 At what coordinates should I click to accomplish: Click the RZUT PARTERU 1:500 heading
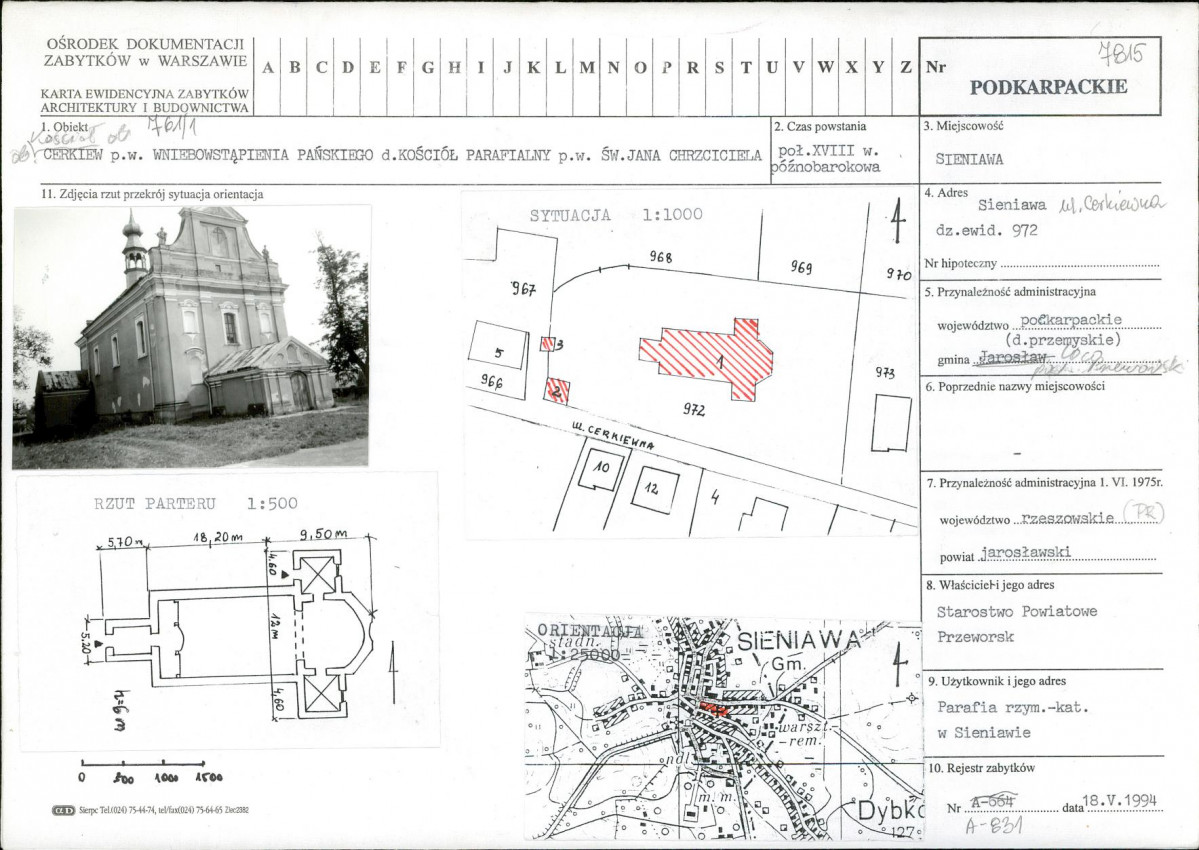(x=196, y=504)
